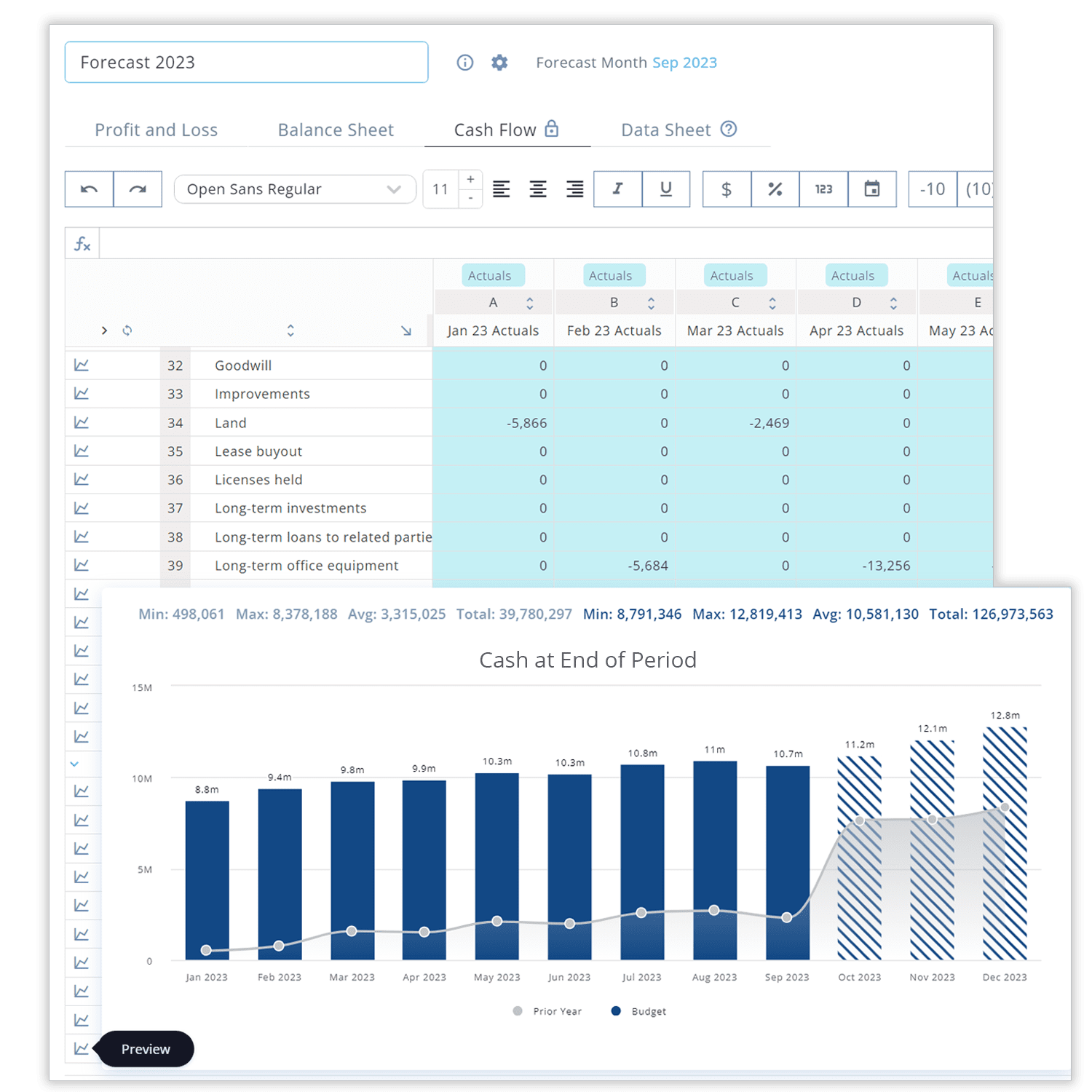Apply percent number format

click(775, 189)
